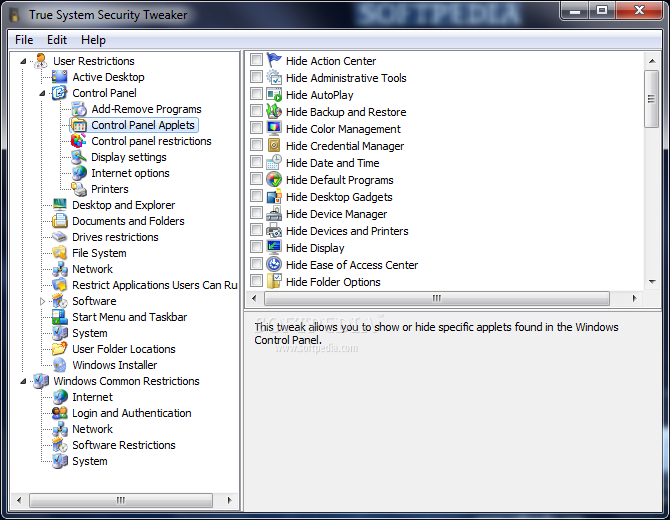The width and height of the screenshot is (670, 520).
Task: Check the Hide Color Management checkbox
Action: pos(256,127)
